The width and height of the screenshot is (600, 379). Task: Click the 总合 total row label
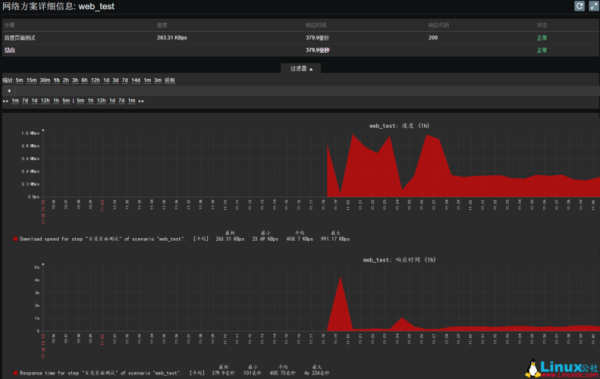click(x=10, y=50)
